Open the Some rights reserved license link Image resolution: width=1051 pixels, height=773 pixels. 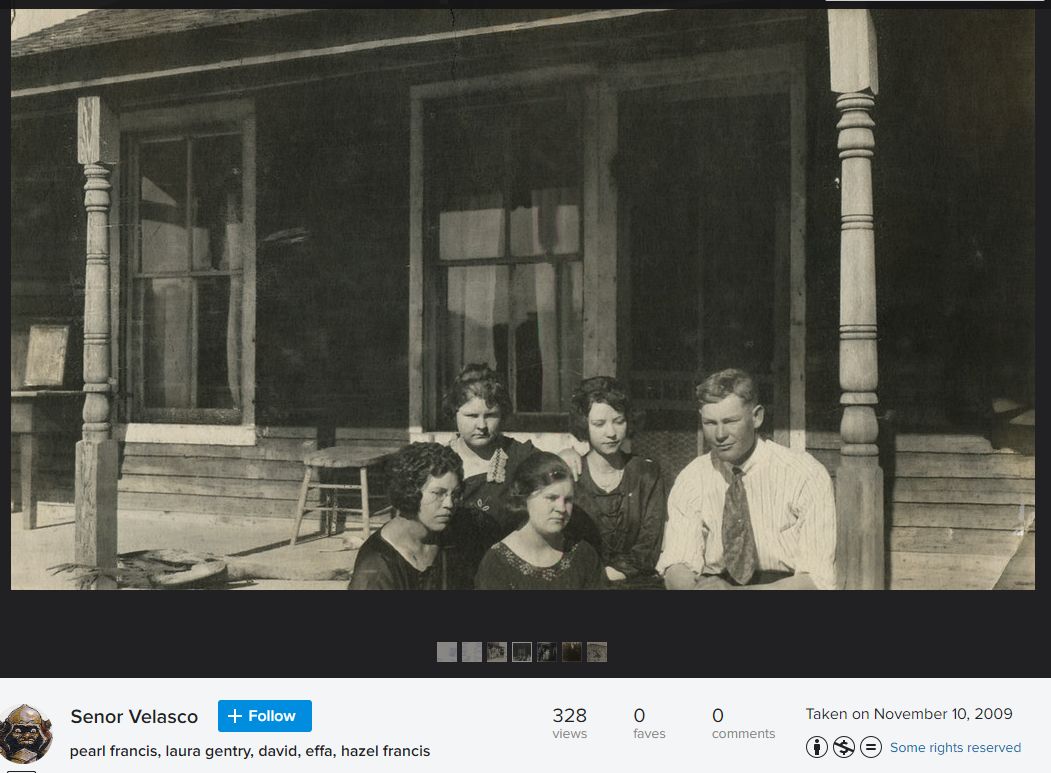coord(955,748)
